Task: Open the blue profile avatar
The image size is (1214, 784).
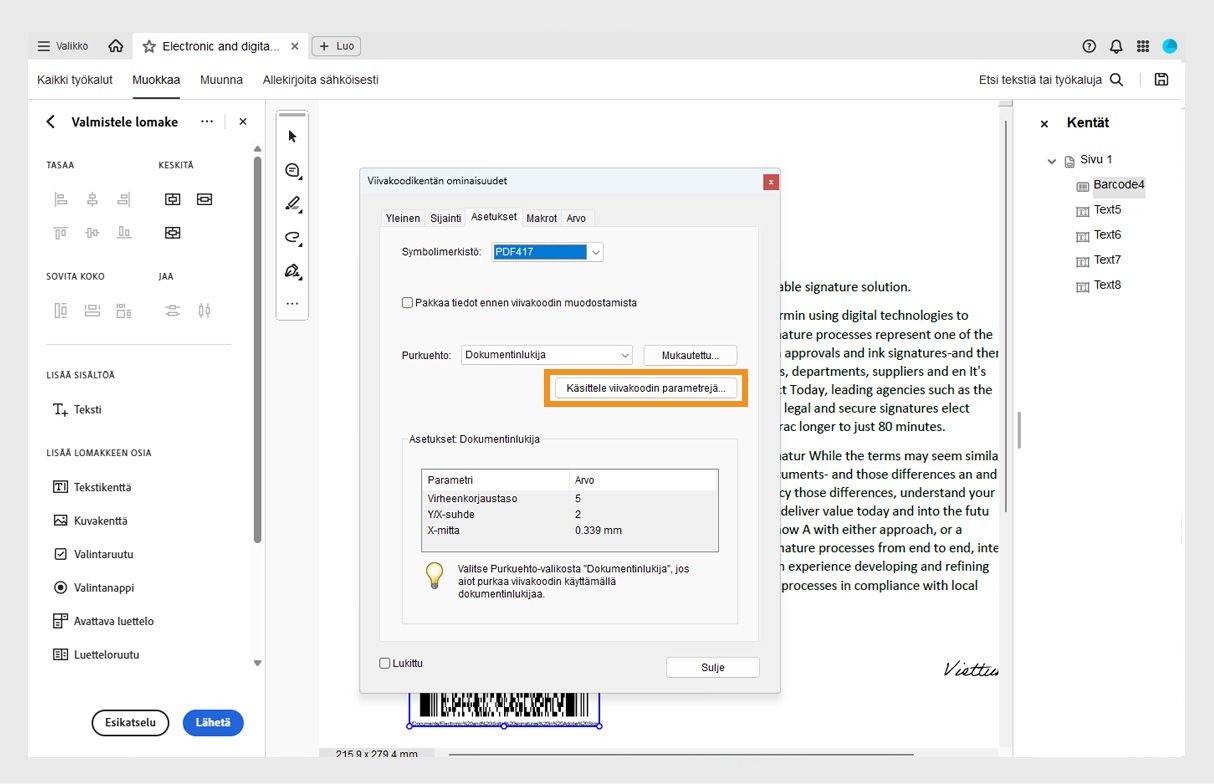Action: tap(1169, 46)
